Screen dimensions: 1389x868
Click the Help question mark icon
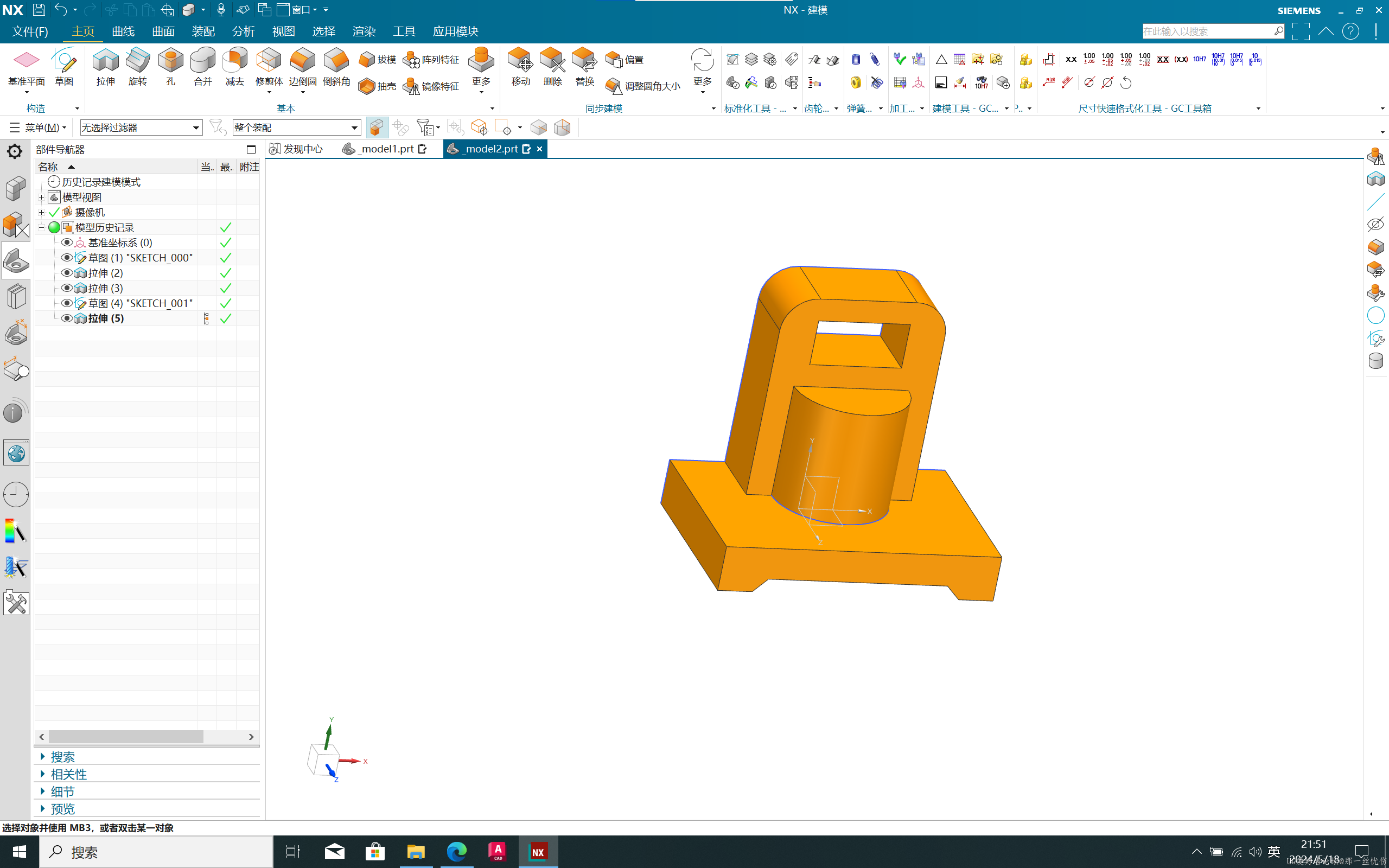click(1350, 31)
